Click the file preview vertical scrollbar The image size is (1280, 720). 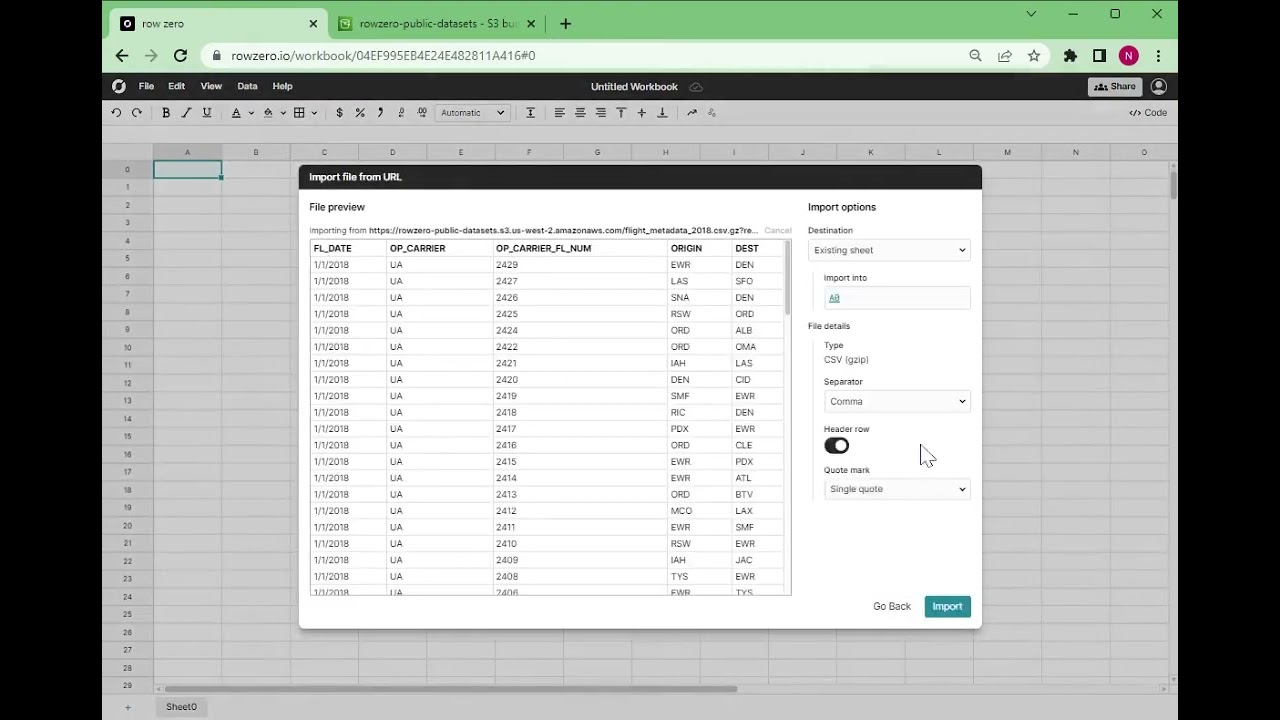(788, 280)
